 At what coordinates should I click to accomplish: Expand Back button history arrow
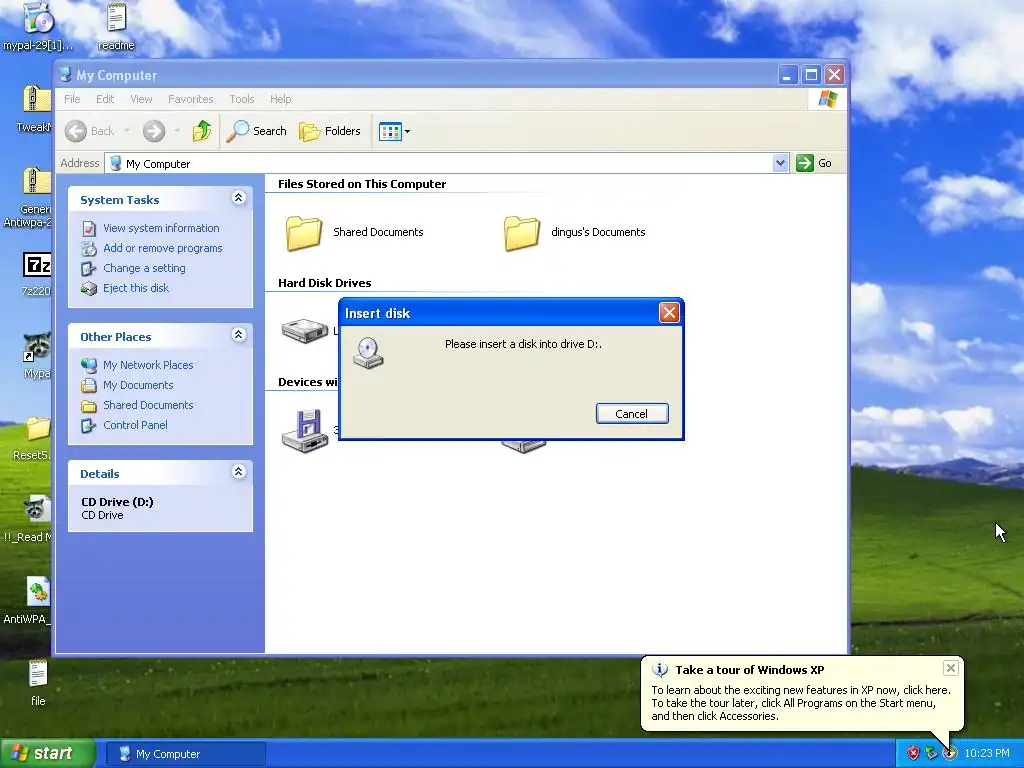[x=127, y=131]
